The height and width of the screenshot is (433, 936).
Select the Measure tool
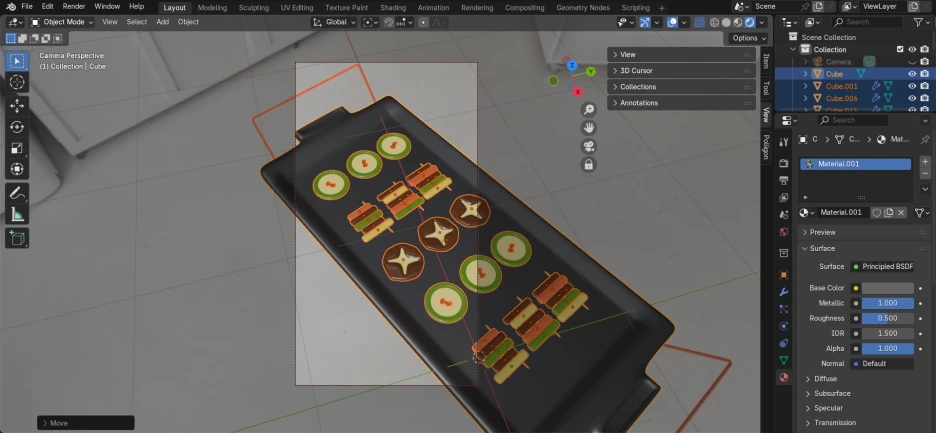pos(17,214)
